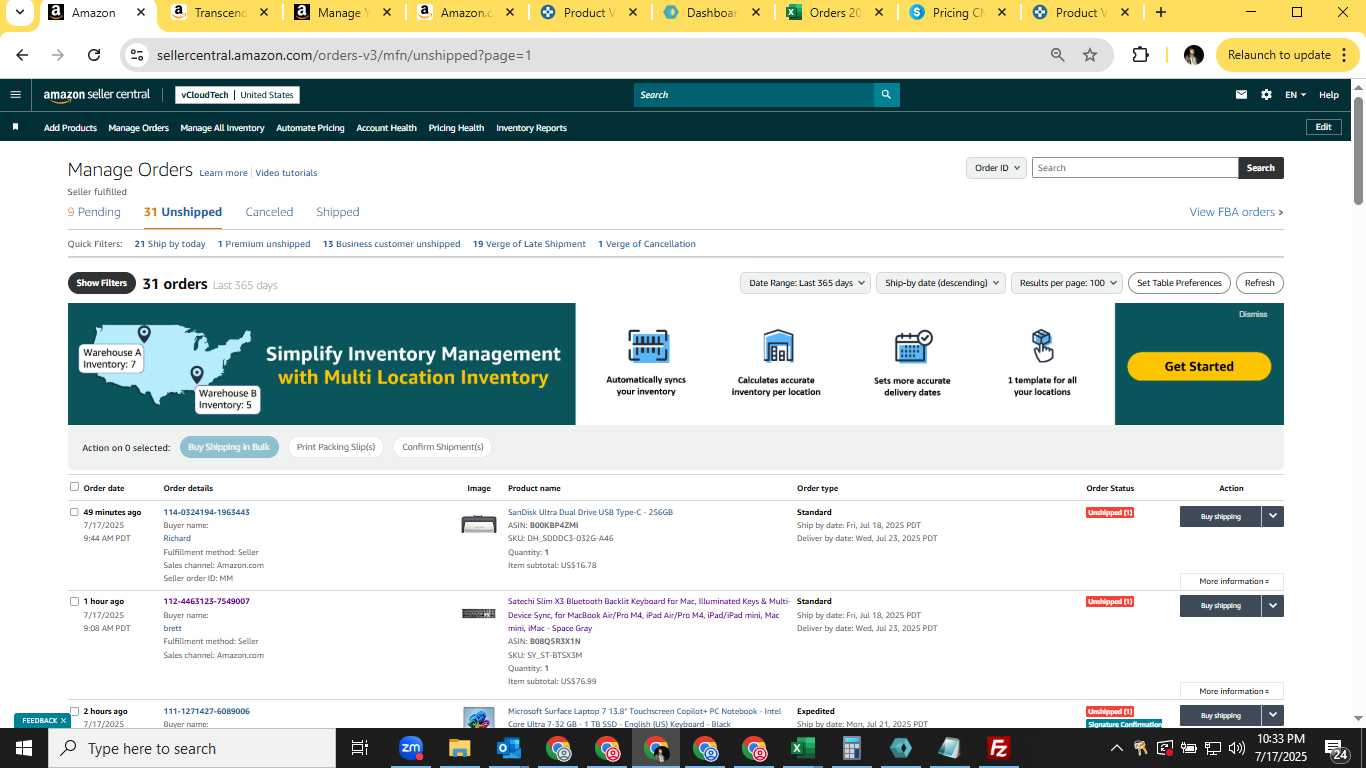Click the magnifier search button in header

[886, 95]
